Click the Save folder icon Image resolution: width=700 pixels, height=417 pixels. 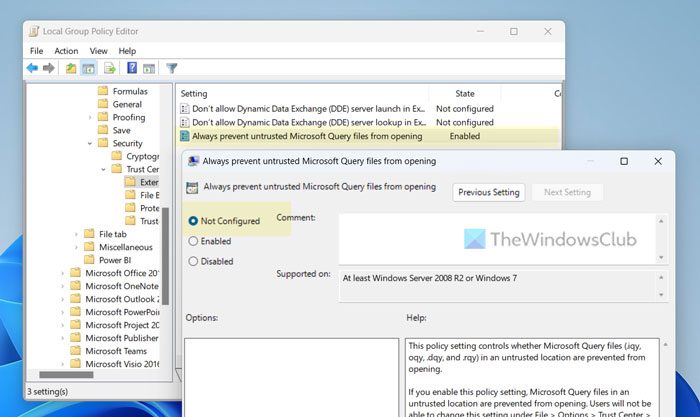(x=103, y=130)
